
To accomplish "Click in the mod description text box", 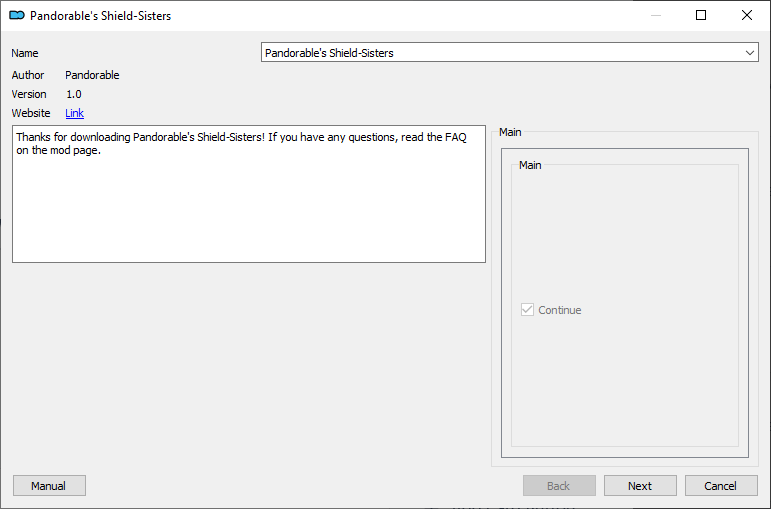I will pyautogui.click(x=249, y=194).
